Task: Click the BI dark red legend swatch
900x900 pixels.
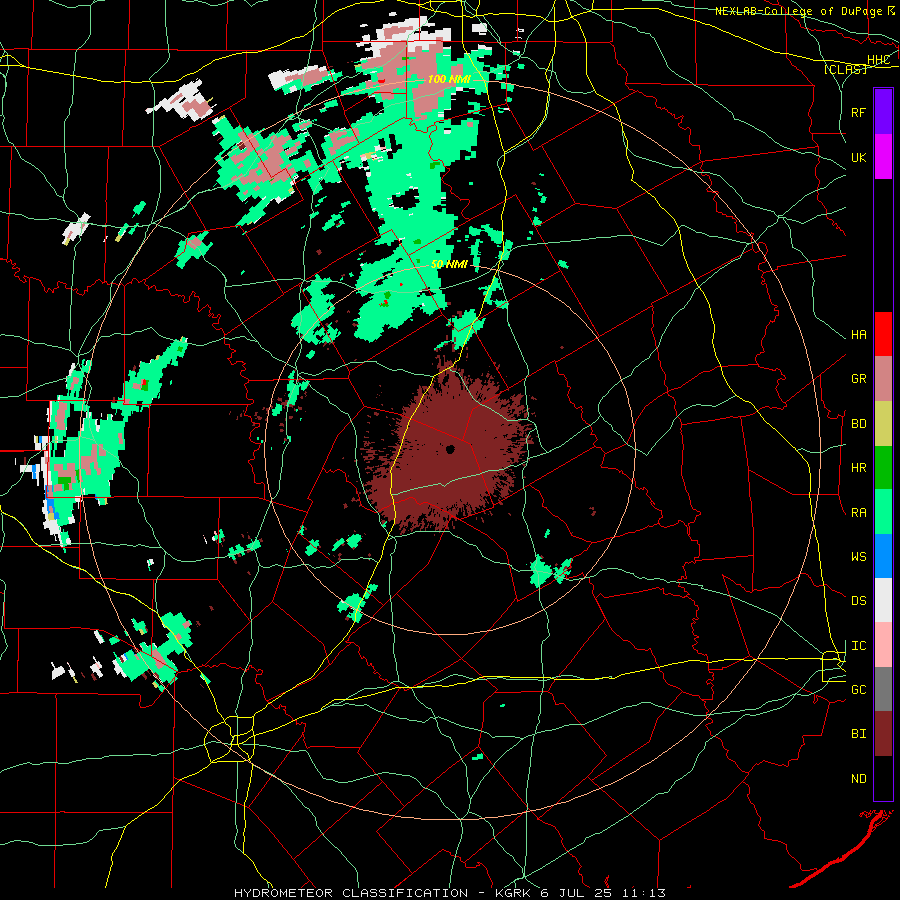Action: [883, 734]
